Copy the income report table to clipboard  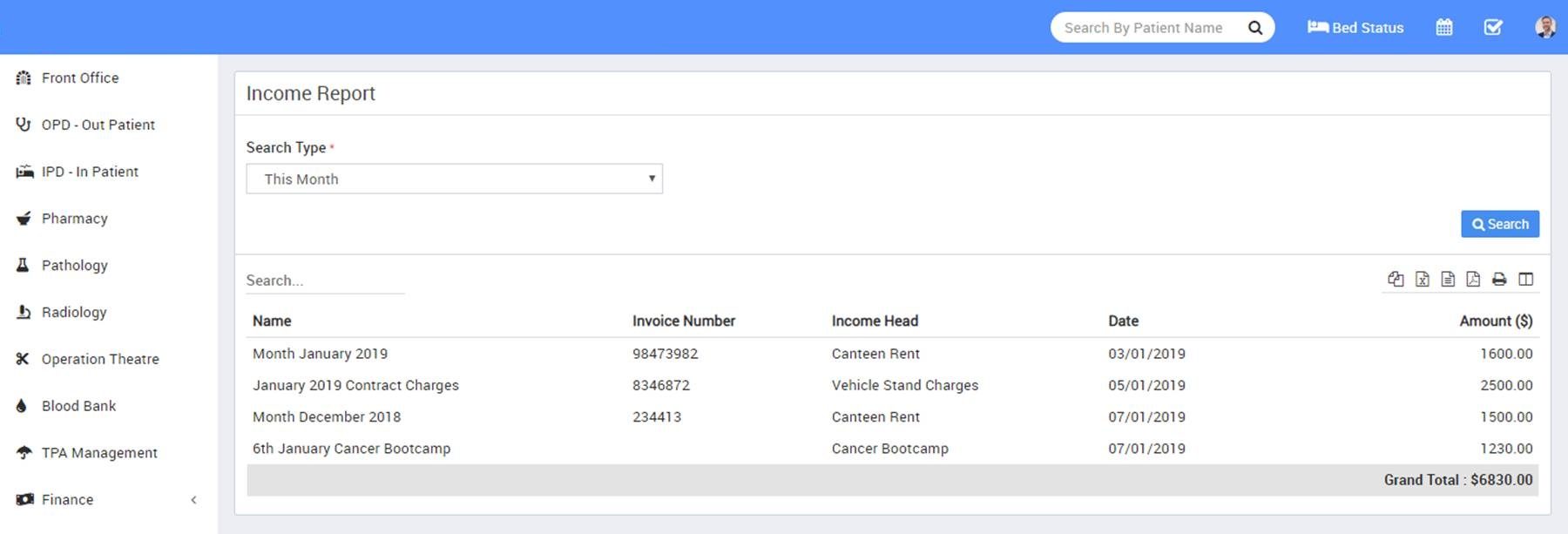1396,280
